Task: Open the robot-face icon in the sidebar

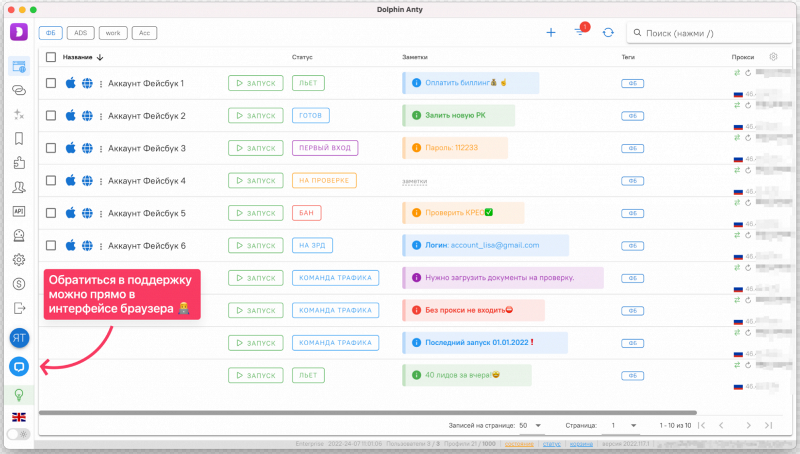Action: coord(19,235)
